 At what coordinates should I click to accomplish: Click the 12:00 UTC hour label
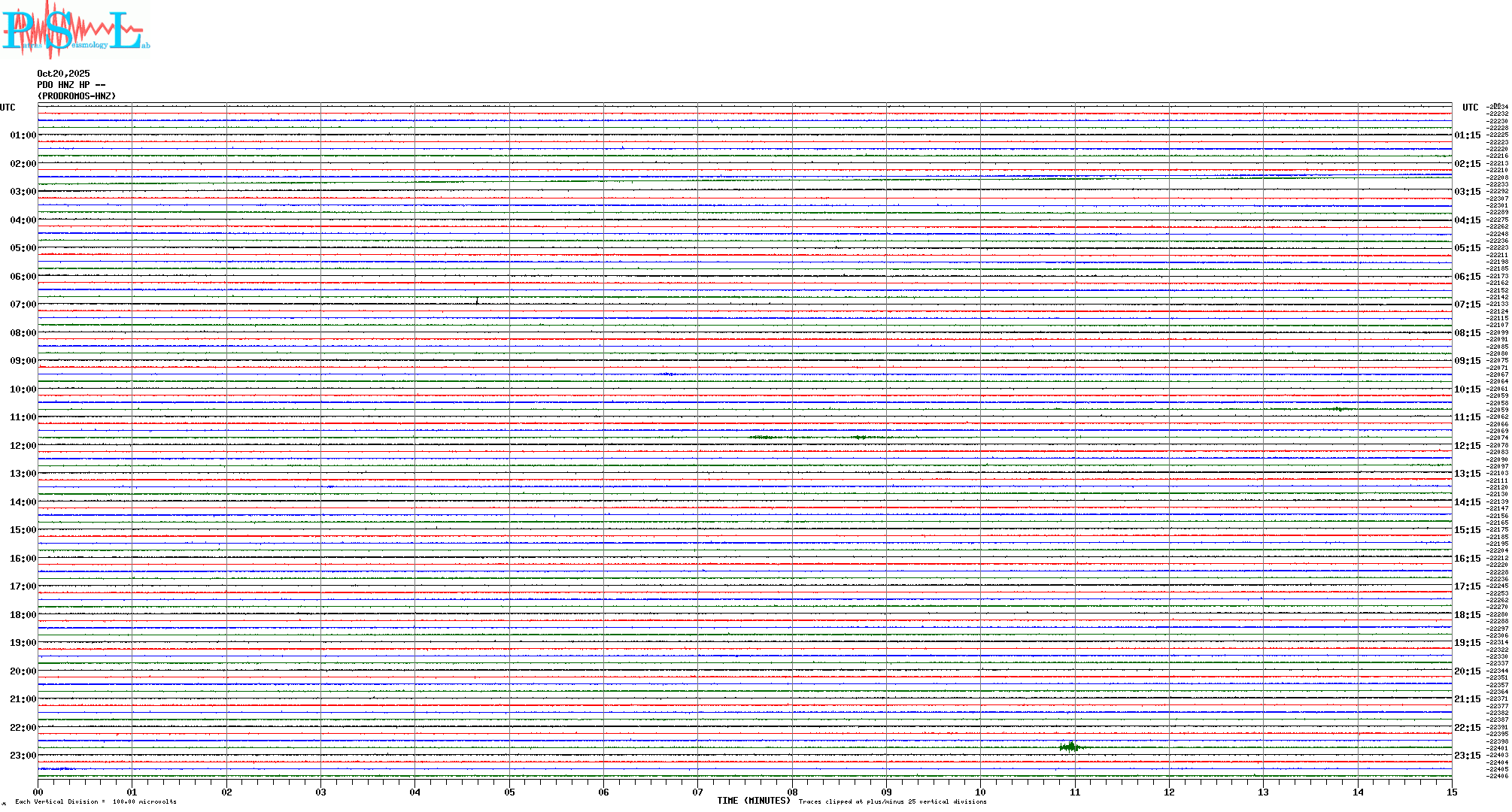[23, 446]
